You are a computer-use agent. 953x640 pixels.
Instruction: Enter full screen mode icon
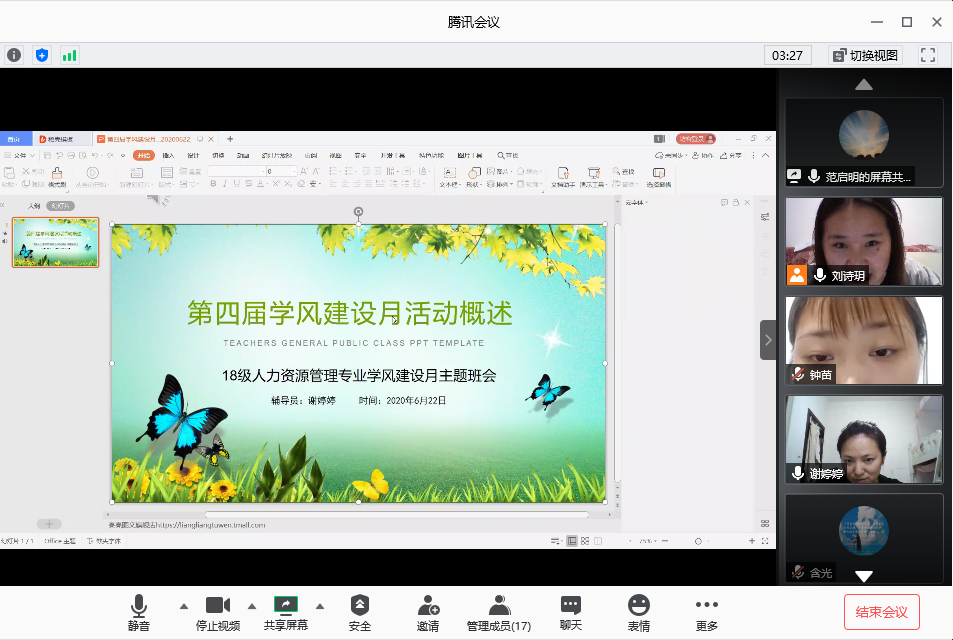pos(928,55)
